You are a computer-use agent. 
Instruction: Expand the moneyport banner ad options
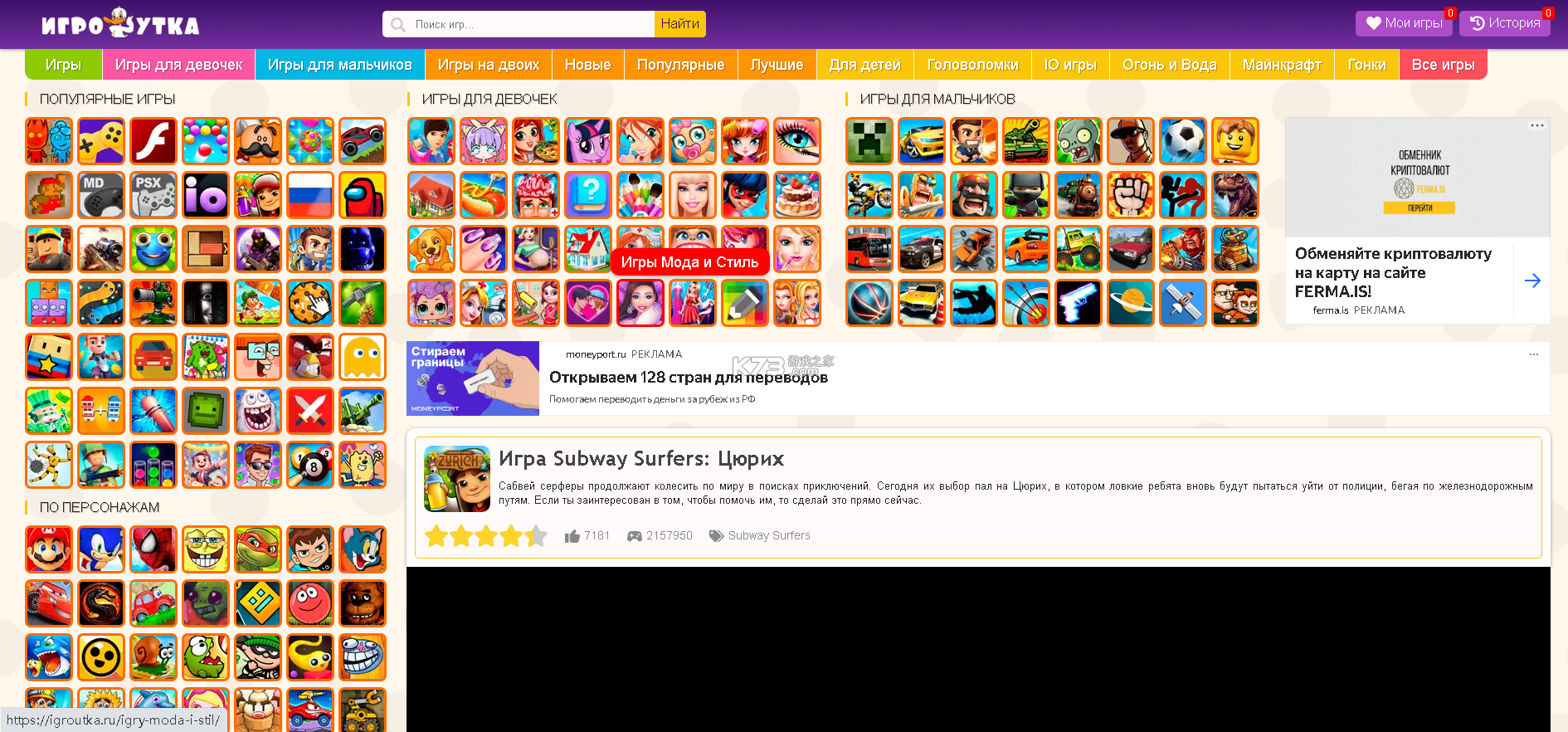click(1534, 354)
